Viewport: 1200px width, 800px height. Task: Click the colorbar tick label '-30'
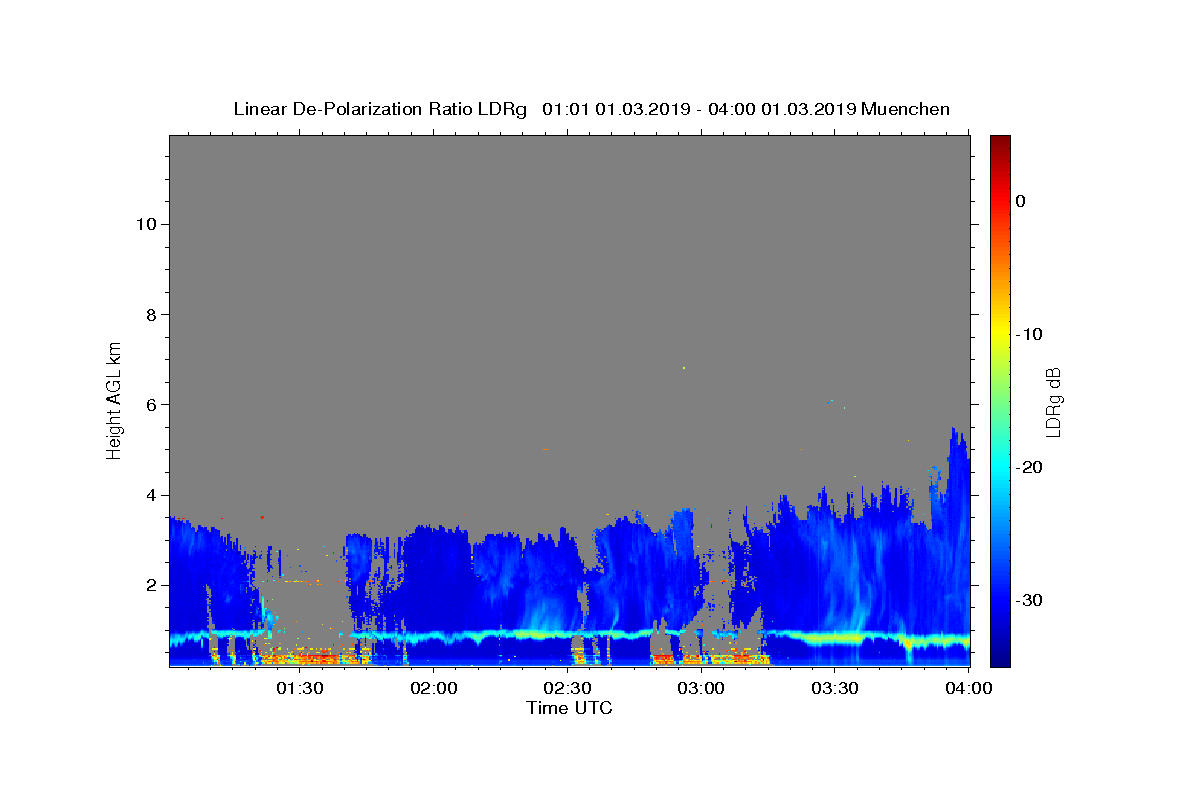[x=1030, y=600]
